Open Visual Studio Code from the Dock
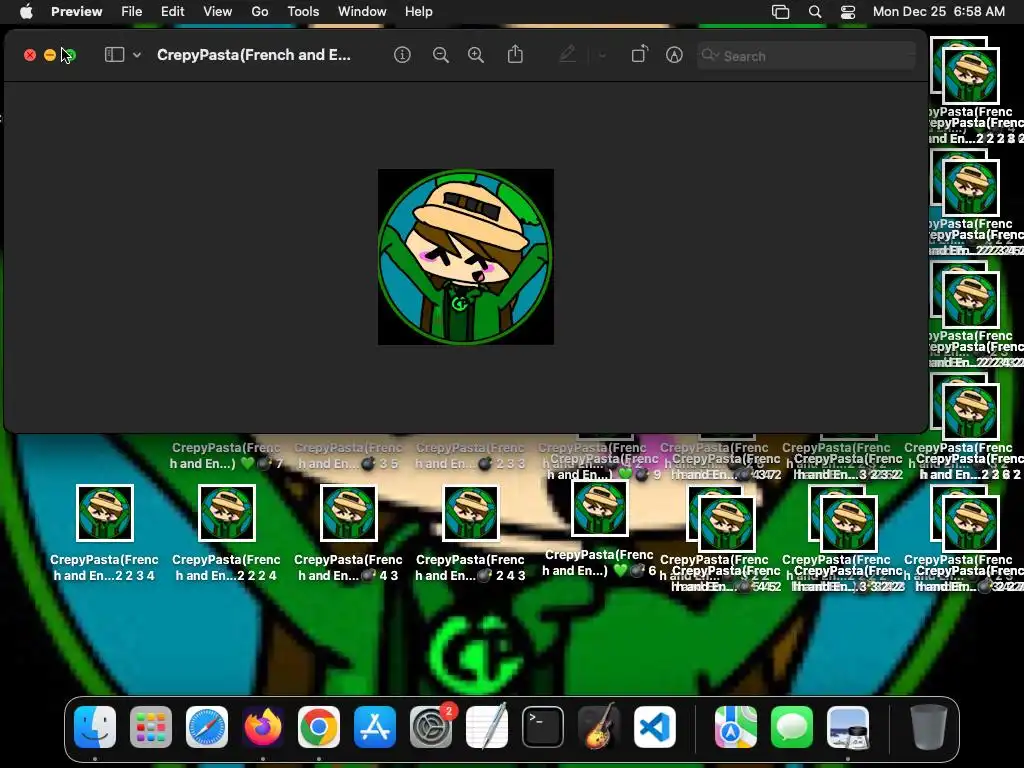 click(655, 727)
